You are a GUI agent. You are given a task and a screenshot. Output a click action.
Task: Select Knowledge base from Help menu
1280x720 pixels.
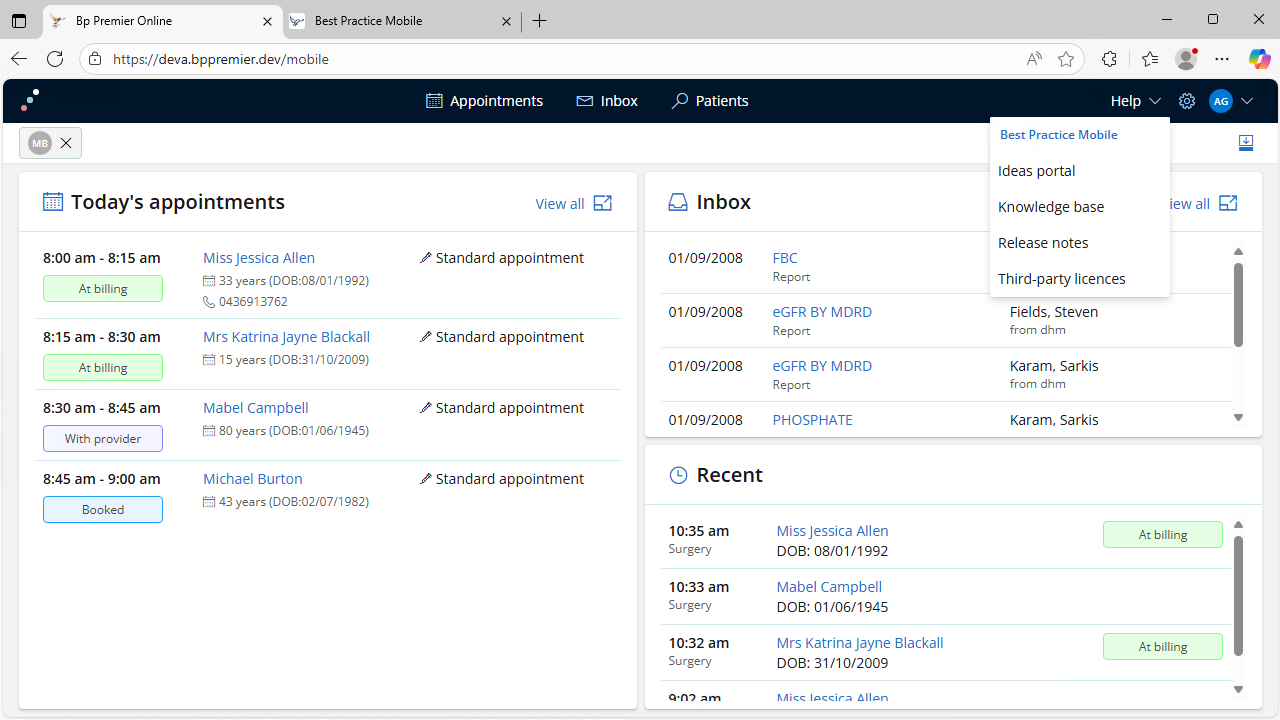point(1051,207)
